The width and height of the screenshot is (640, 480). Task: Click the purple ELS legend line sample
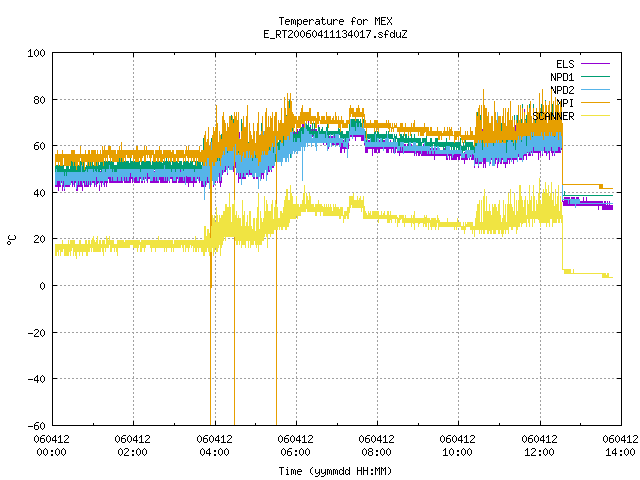coord(595,64)
